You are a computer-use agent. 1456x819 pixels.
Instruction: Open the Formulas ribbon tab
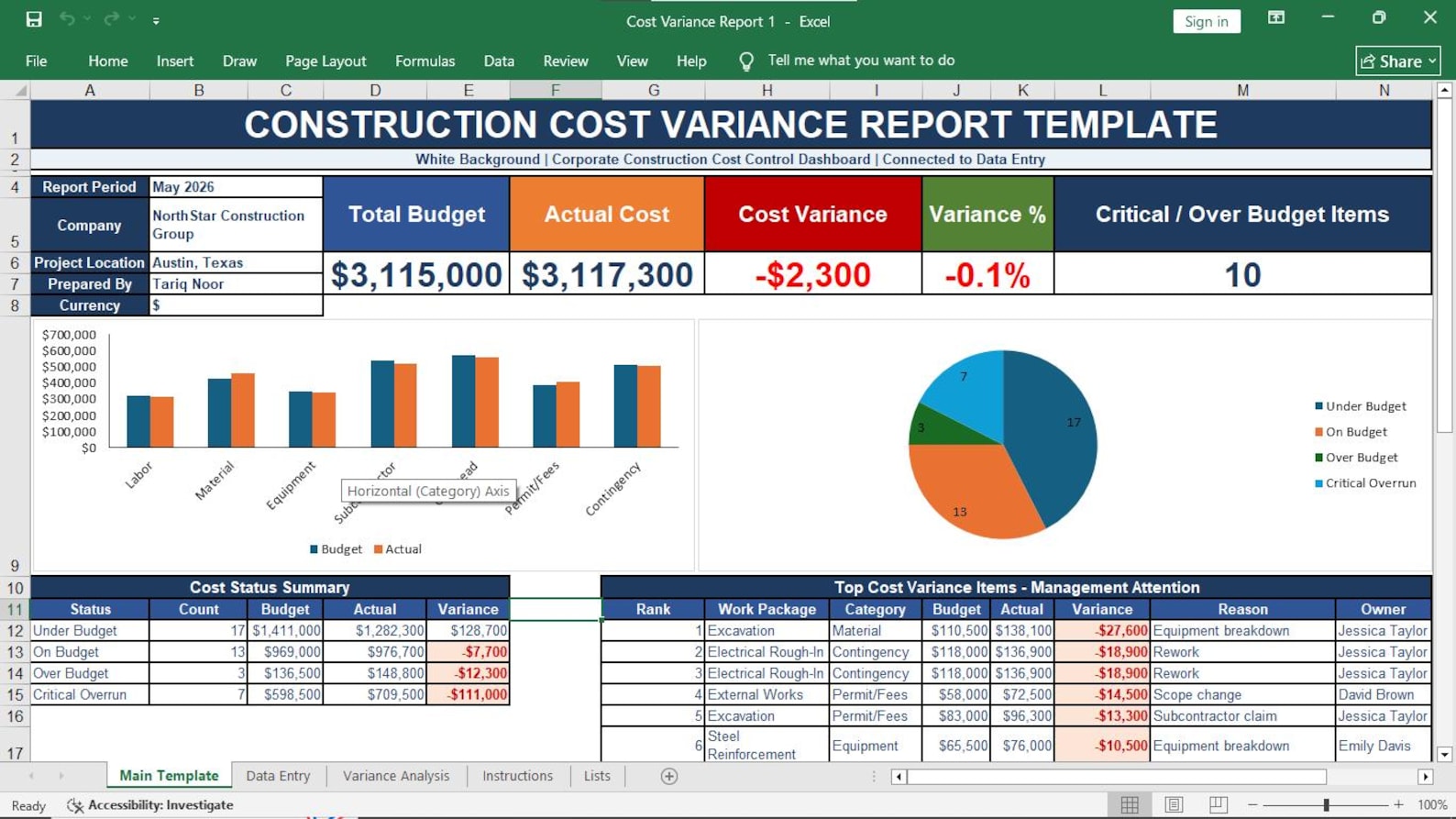[x=425, y=61]
